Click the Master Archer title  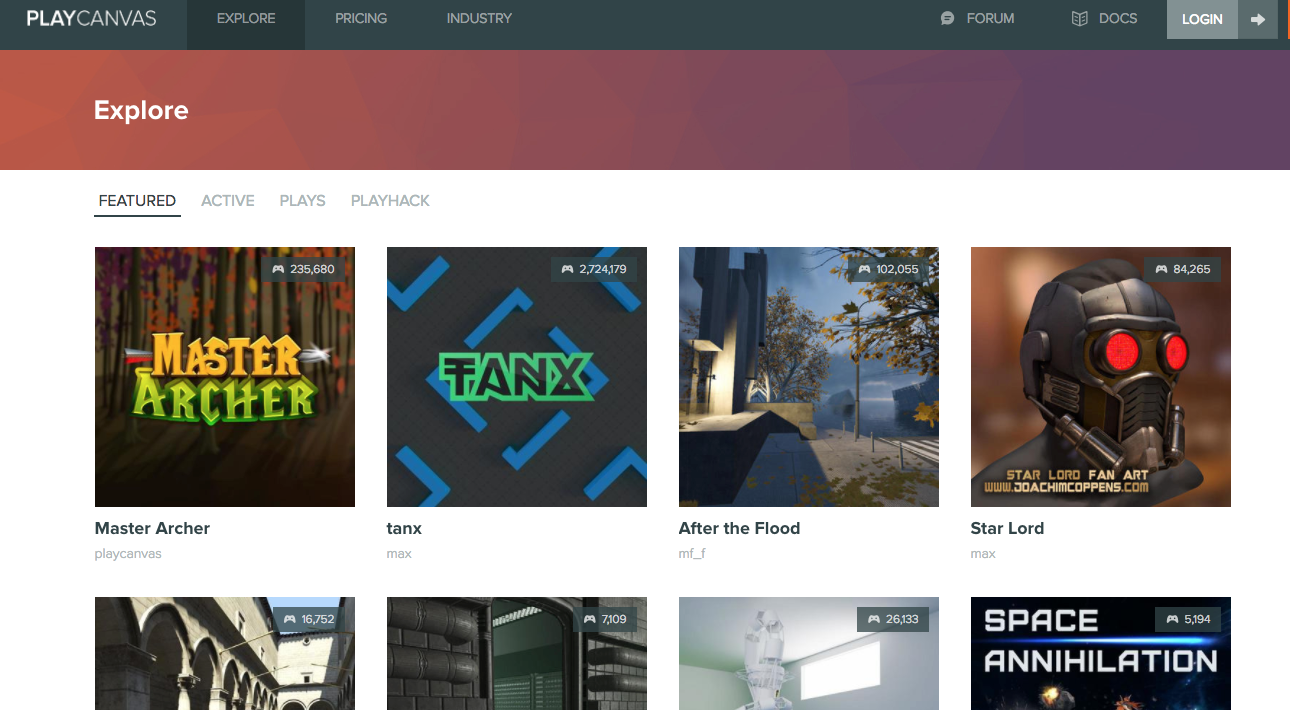click(152, 528)
